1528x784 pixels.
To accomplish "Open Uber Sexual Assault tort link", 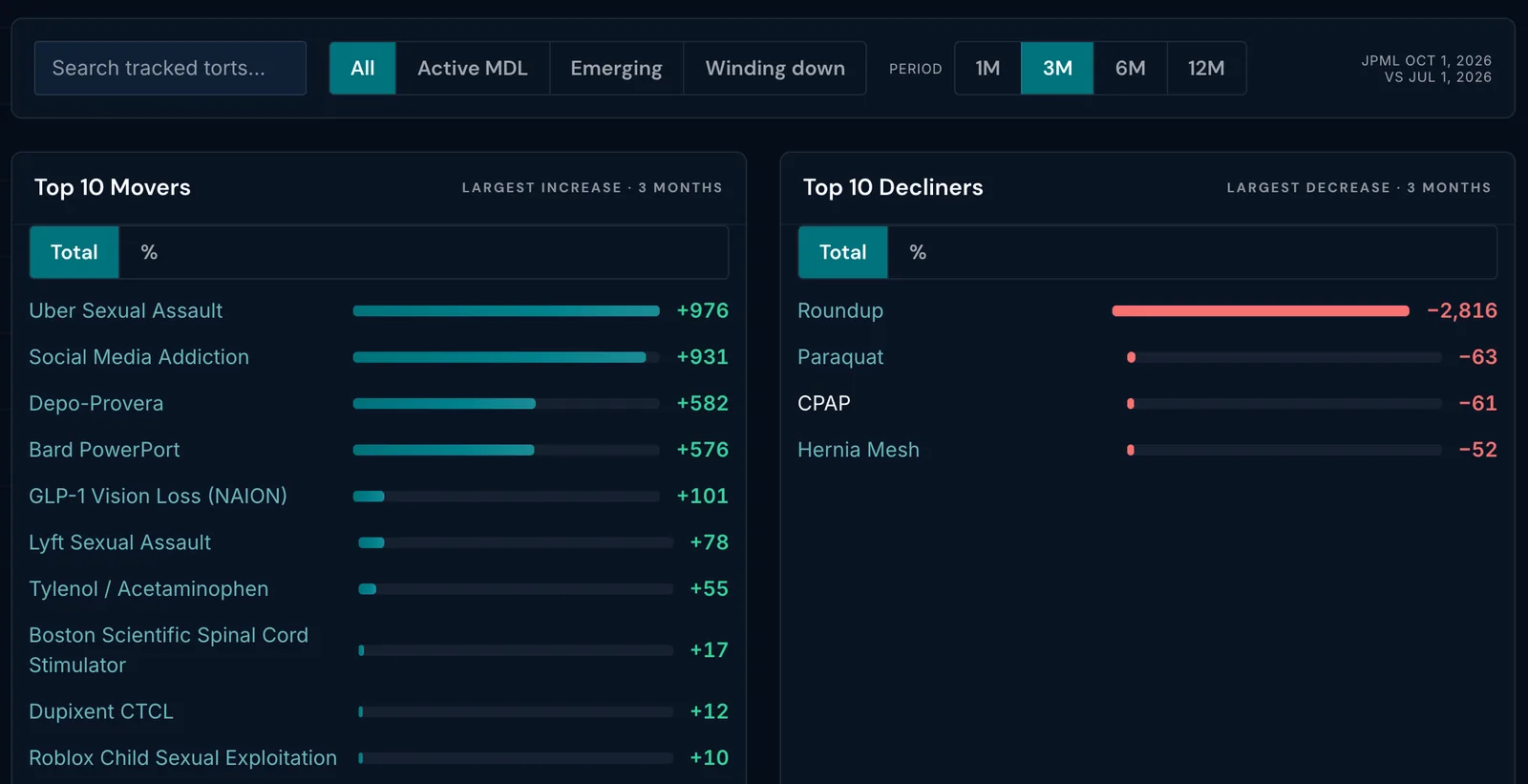I will coord(126,310).
